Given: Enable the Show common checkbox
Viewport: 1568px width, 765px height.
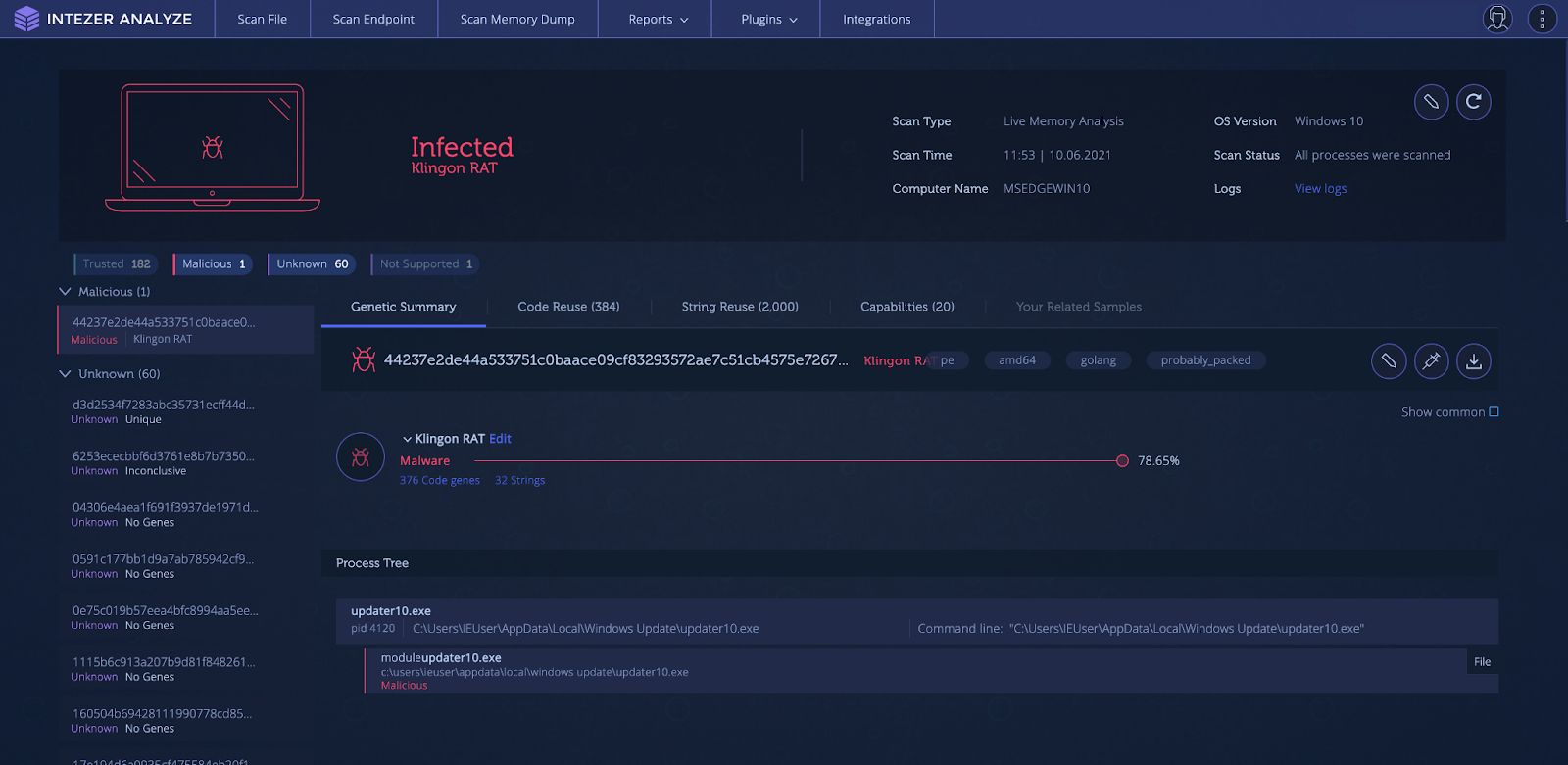Looking at the screenshot, I should (1494, 412).
